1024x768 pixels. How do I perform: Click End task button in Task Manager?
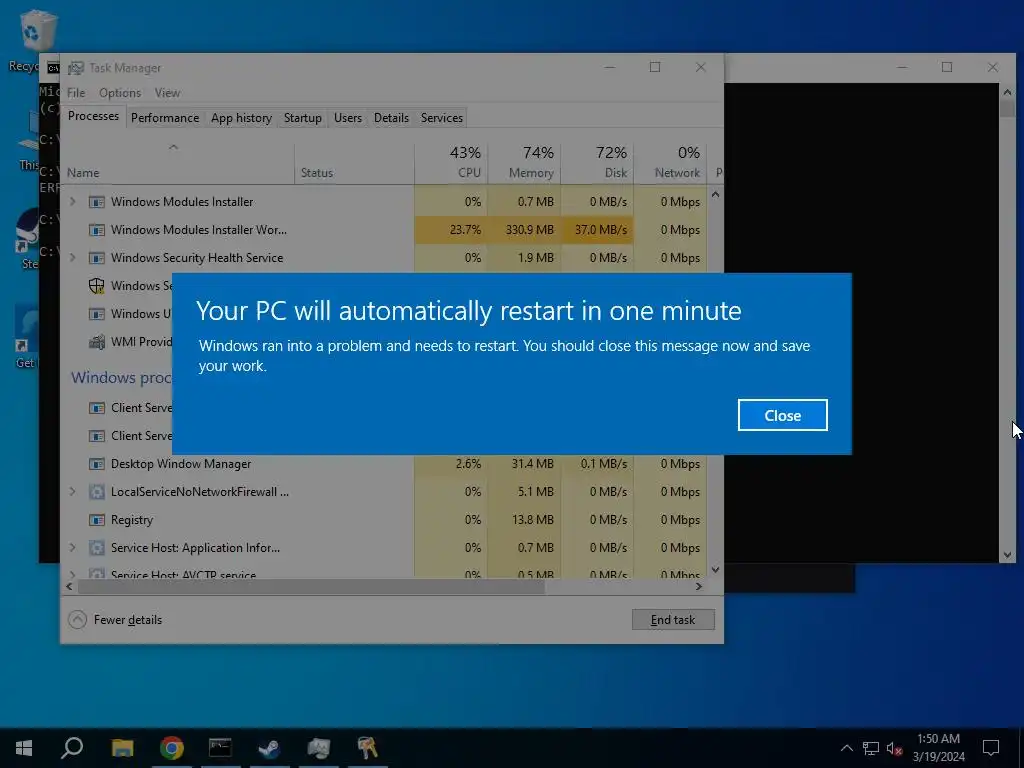click(x=673, y=620)
